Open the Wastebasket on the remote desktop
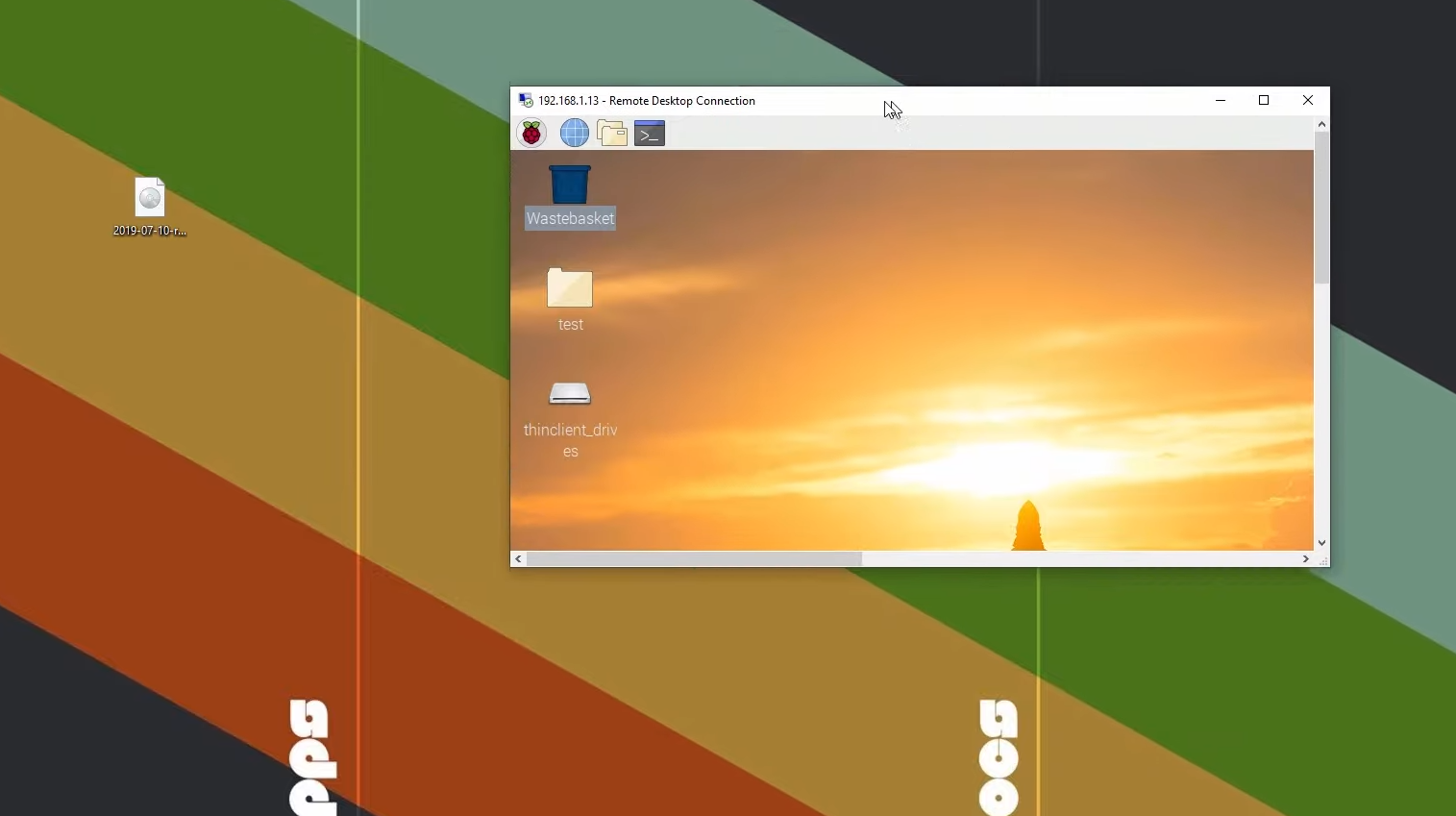The width and height of the screenshot is (1456, 816). click(569, 184)
